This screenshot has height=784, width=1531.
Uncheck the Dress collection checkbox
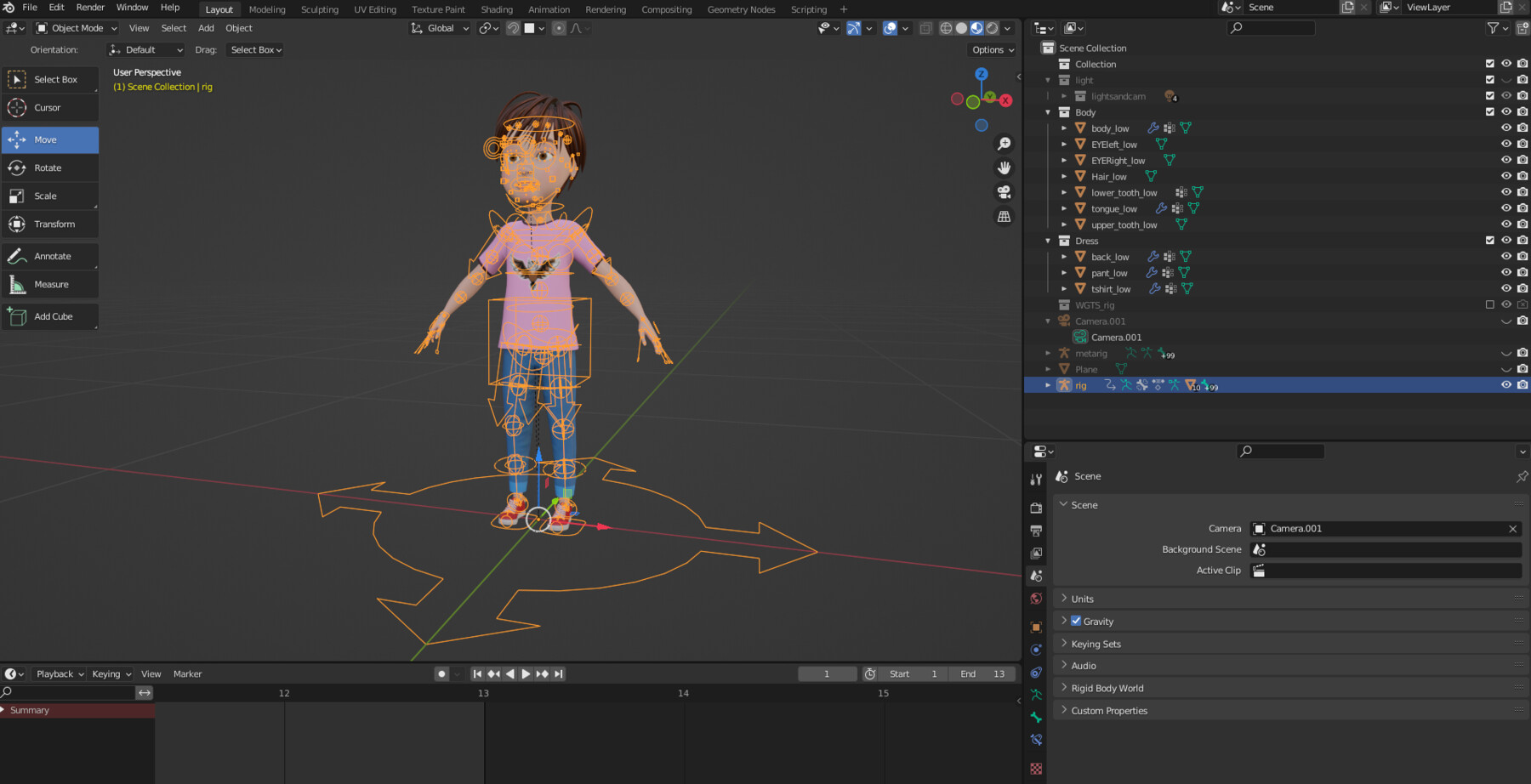click(1489, 241)
